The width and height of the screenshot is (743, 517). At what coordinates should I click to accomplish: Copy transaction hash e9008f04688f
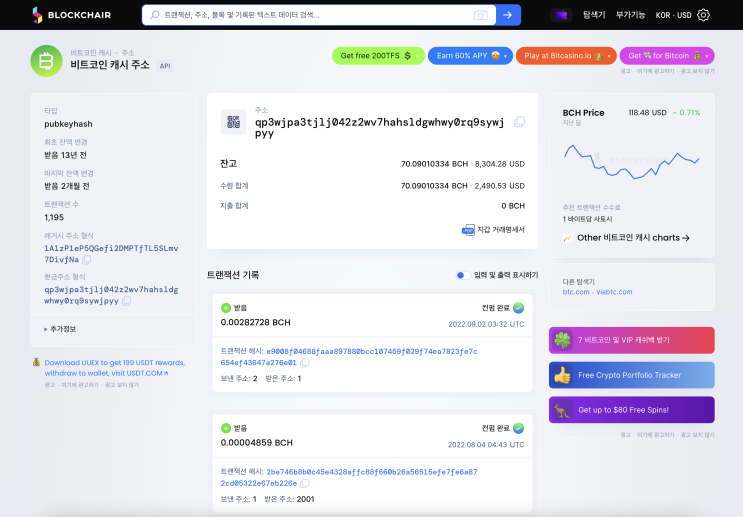(x=305, y=363)
